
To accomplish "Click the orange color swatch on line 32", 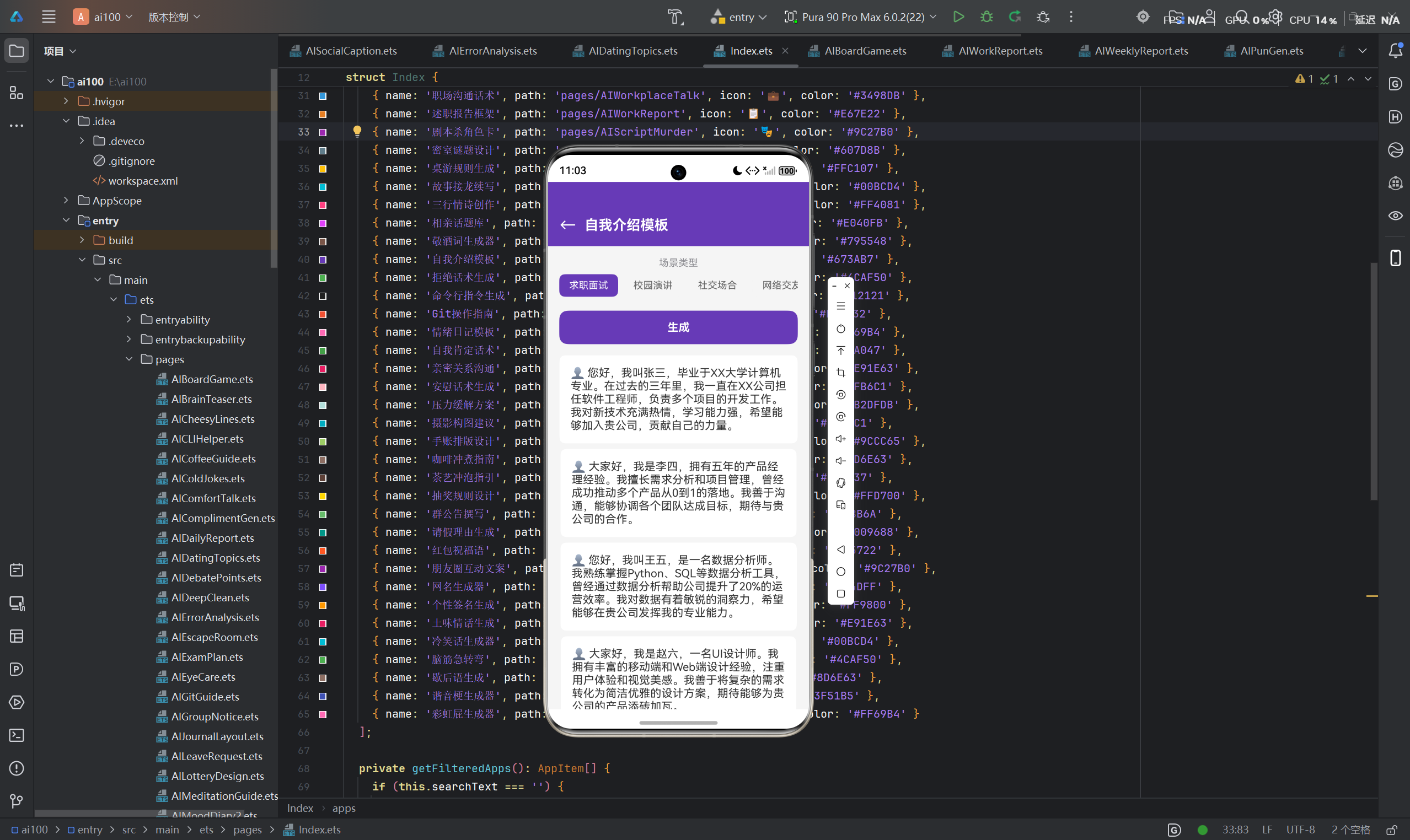I will 323,114.
